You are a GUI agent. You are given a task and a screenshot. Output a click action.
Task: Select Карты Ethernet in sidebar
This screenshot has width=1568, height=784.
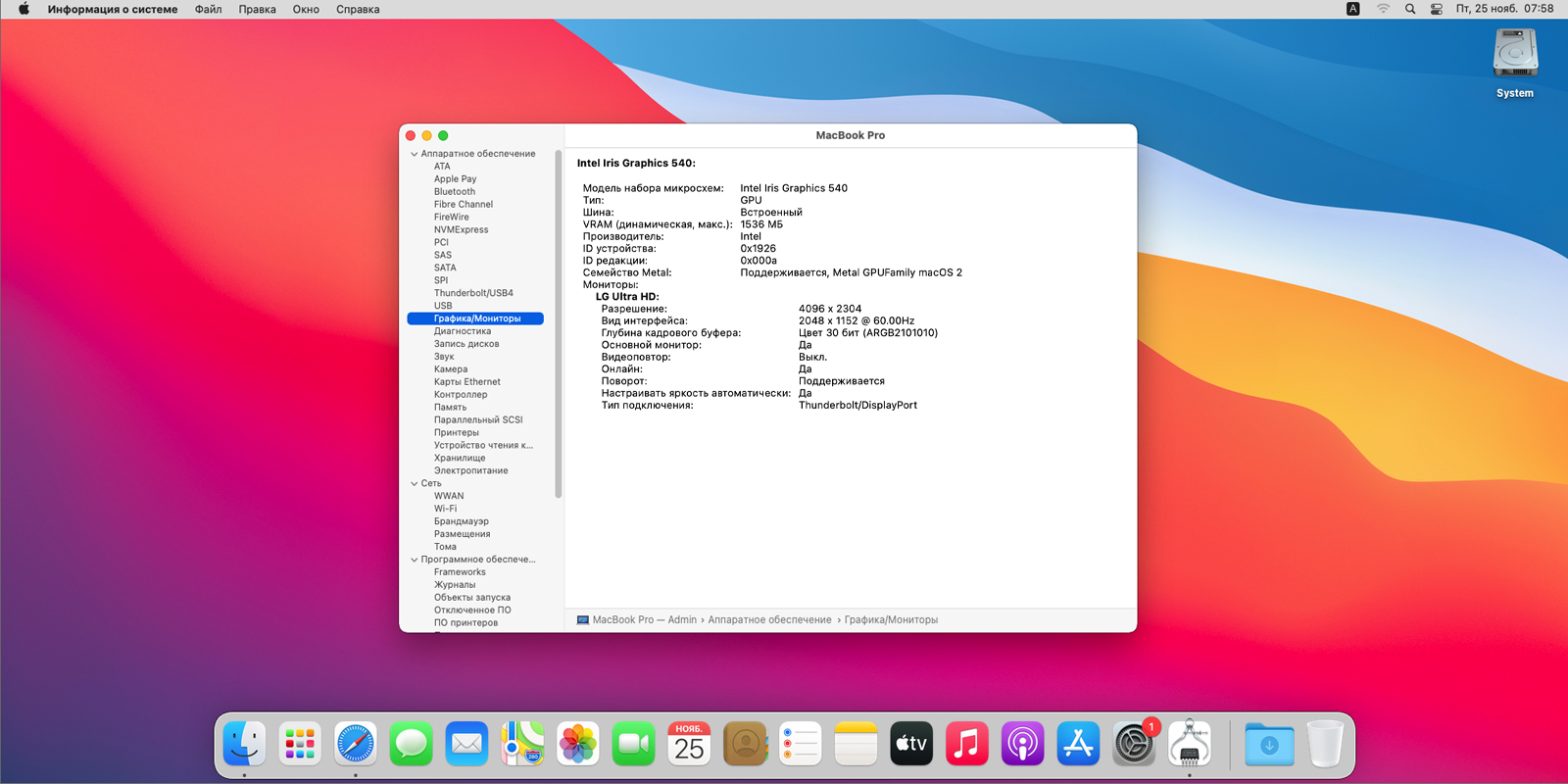pyautogui.click(x=466, y=382)
